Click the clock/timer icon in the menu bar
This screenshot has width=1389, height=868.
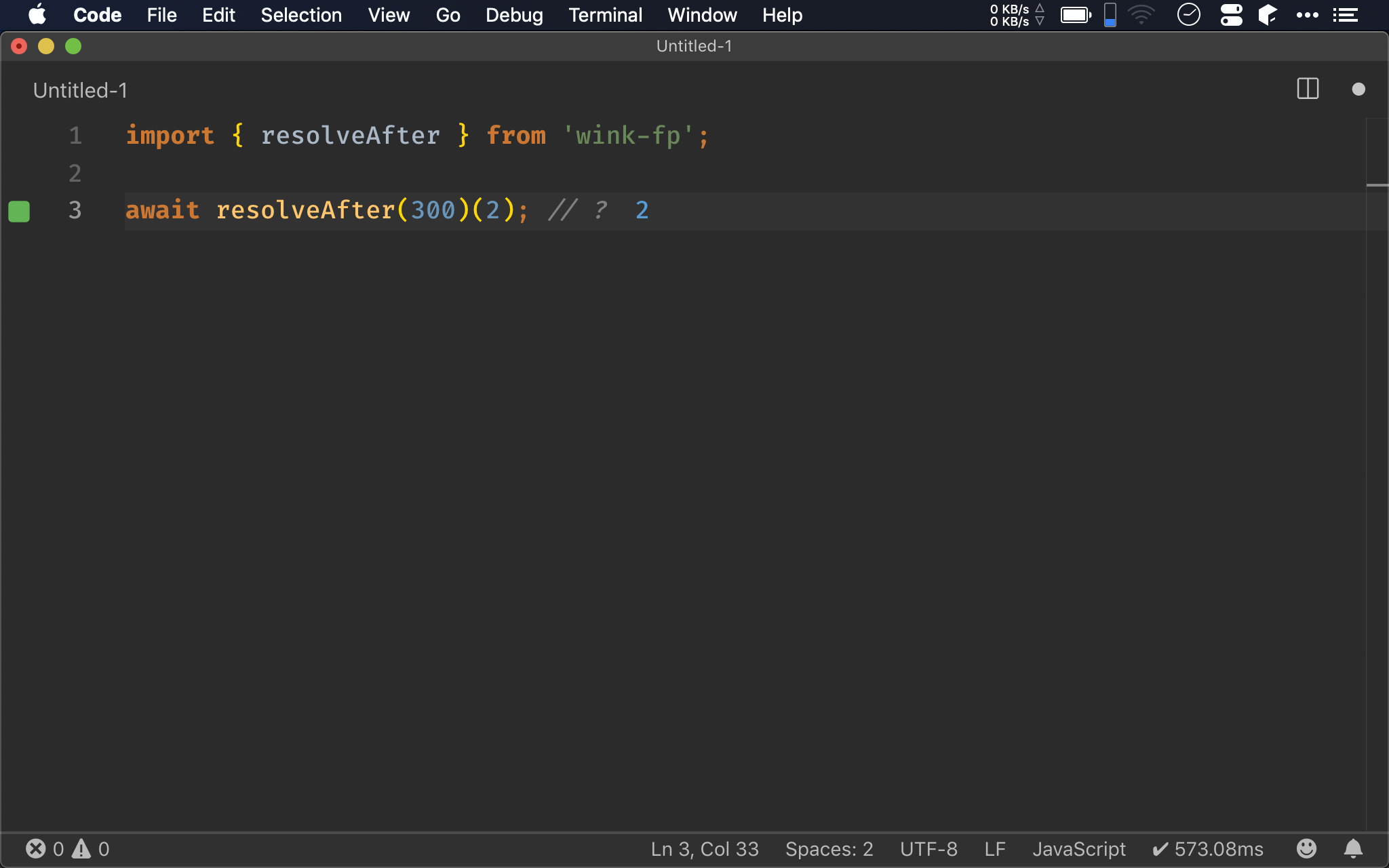(x=1188, y=15)
